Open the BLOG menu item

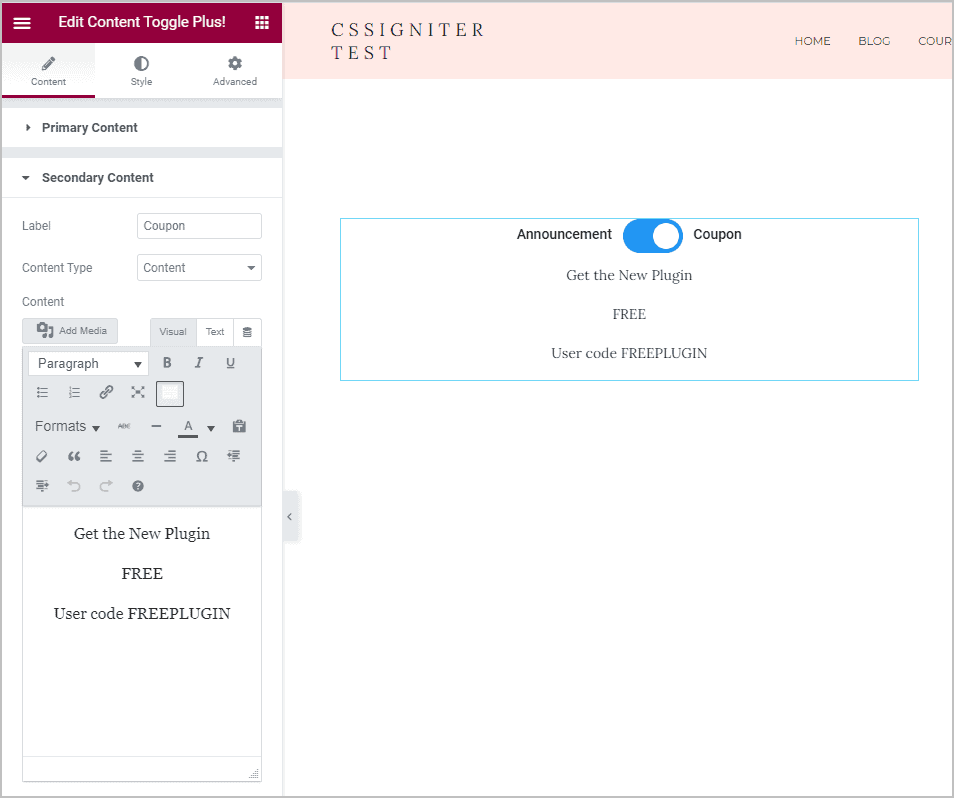(874, 41)
